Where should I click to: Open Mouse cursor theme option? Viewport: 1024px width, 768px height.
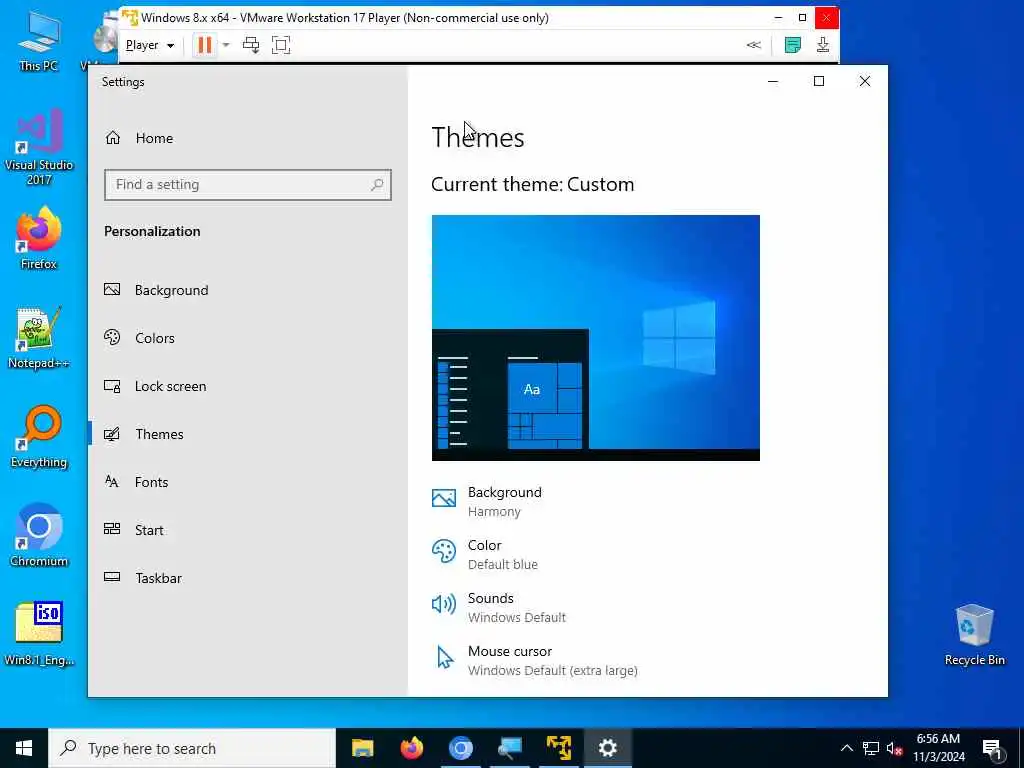pyautogui.click(x=534, y=660)
